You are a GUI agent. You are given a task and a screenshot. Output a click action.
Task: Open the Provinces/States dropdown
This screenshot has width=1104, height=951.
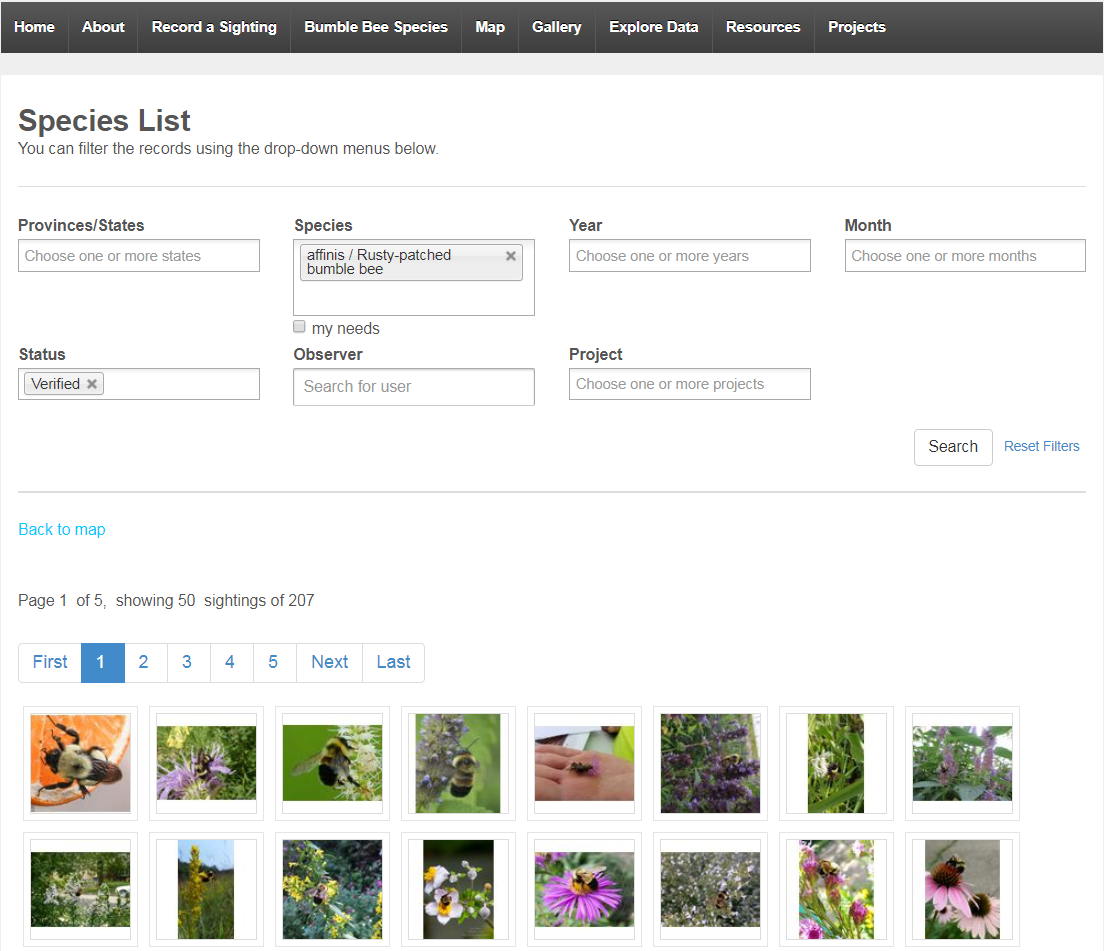click(x=138, y=255)
